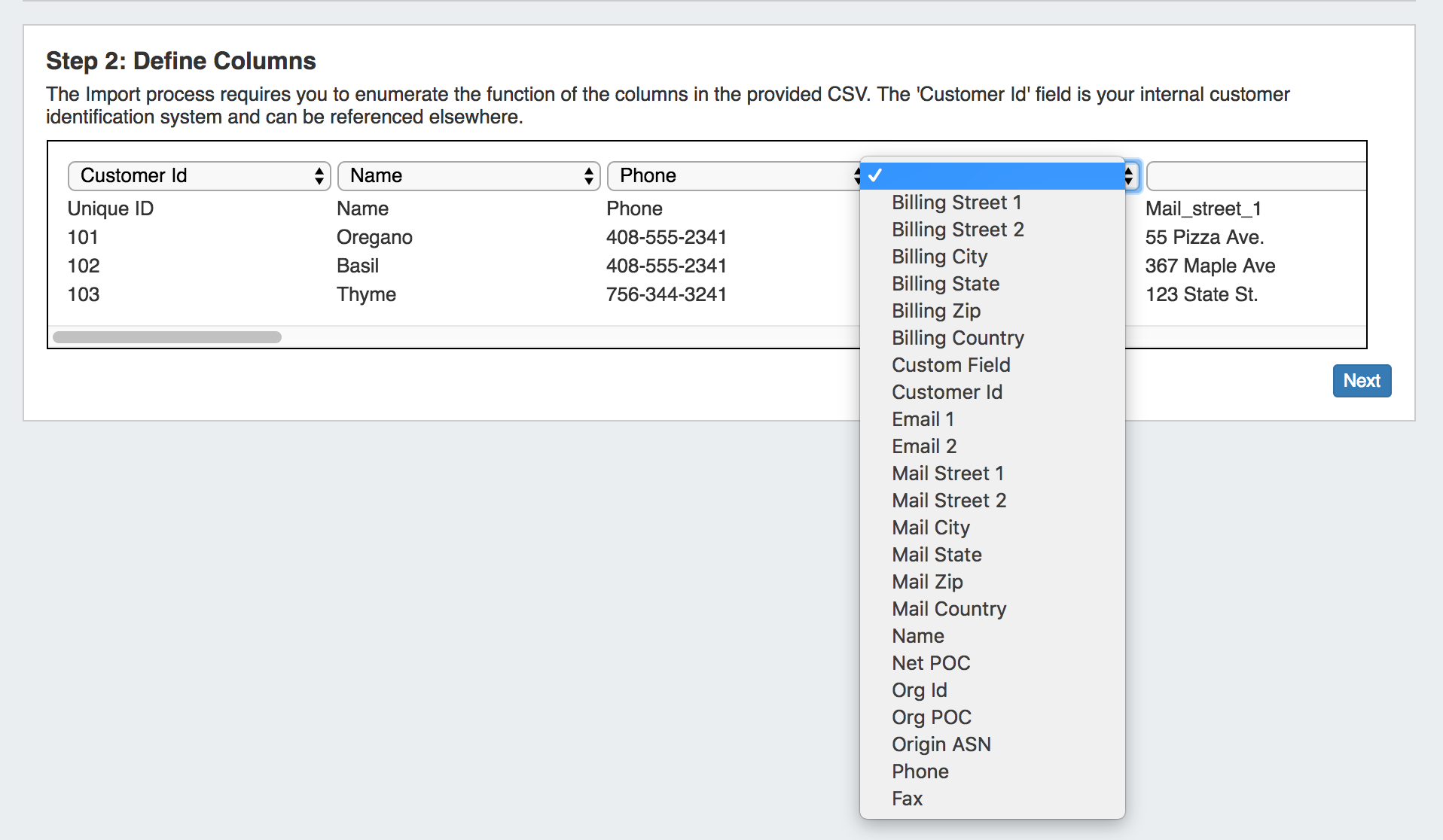Click the horizontal scrollbar under the table
Viewport: 1443px width, 840px height.
(x=167, y=337)
